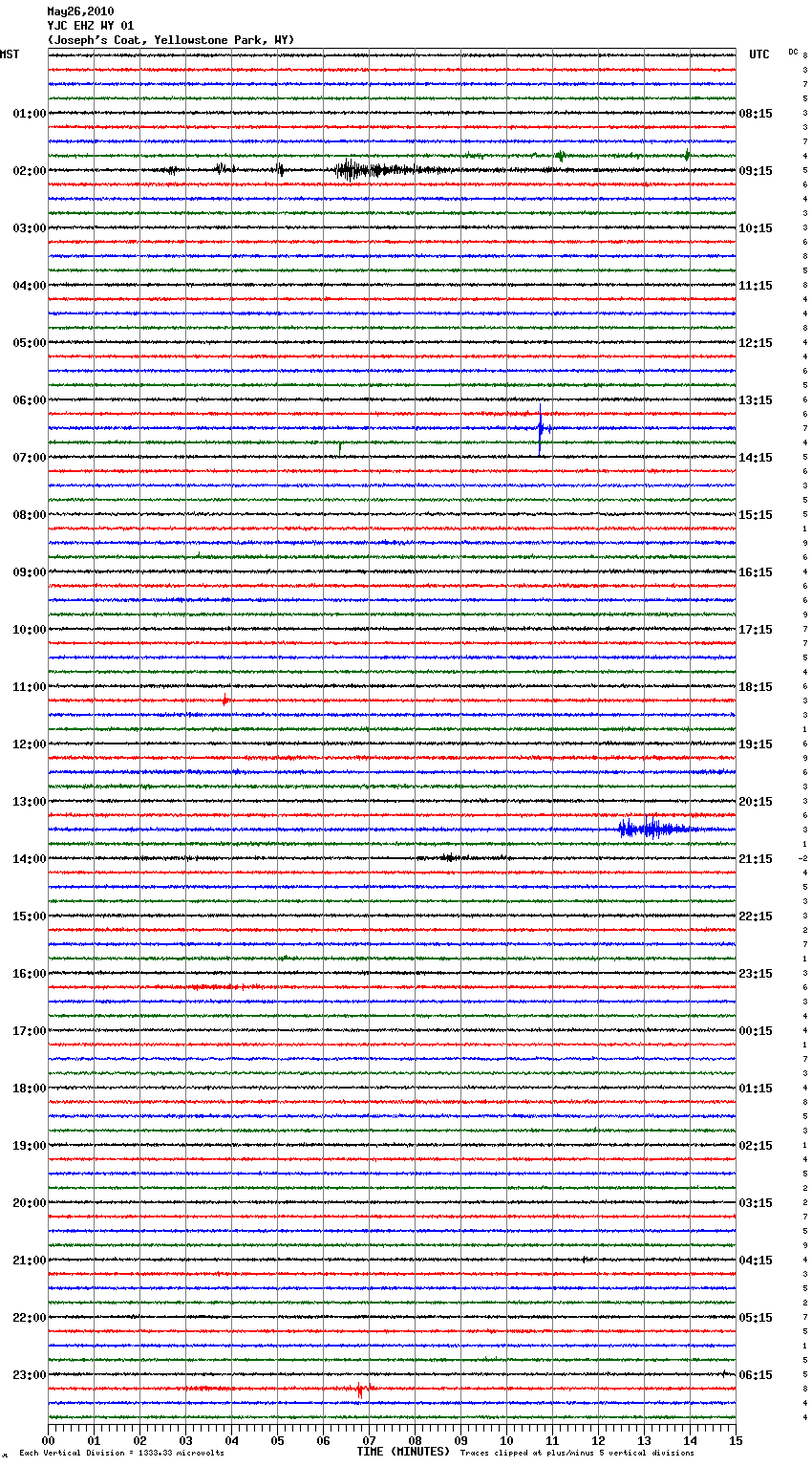Click the 16:15 UTC time label
812x1466 pixels.
click(x=756, y=572)
